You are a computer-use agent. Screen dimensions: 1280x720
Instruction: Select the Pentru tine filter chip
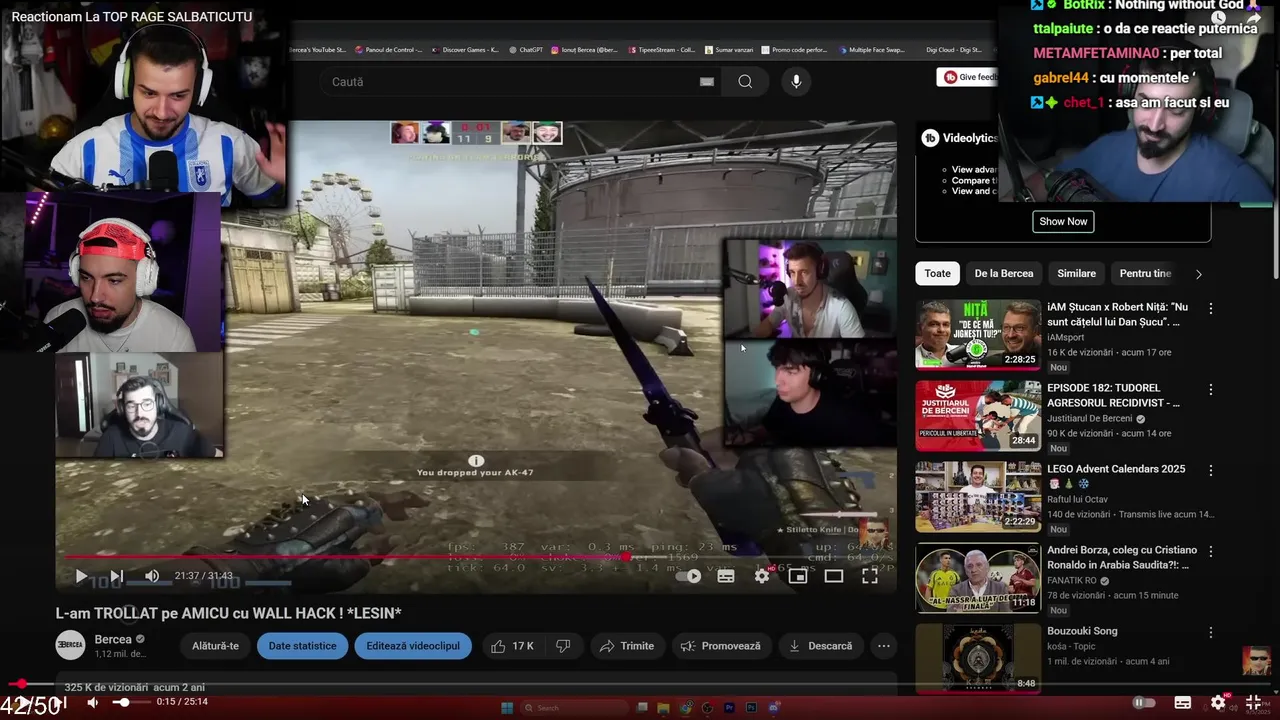1145,274
